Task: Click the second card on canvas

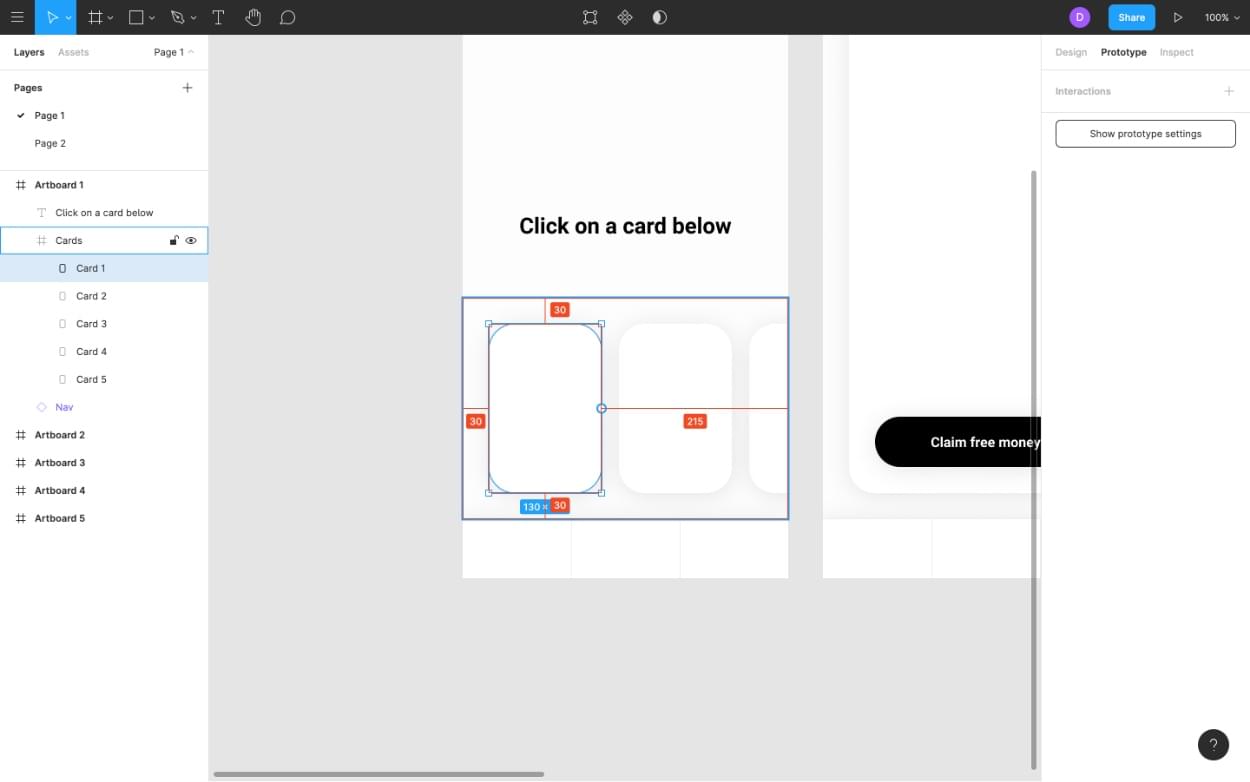Action: [675, 408]
